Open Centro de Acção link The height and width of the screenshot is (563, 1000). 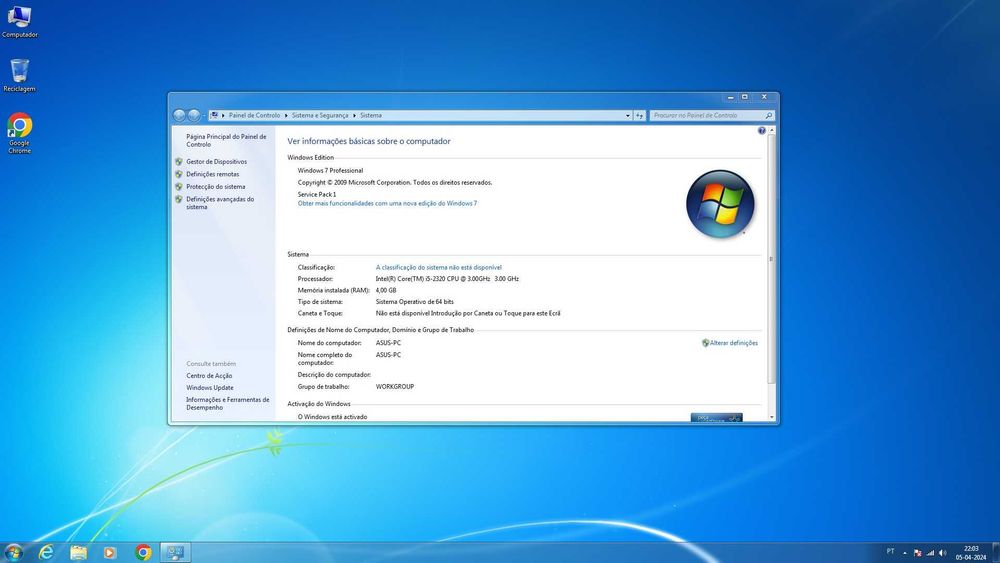209,376
